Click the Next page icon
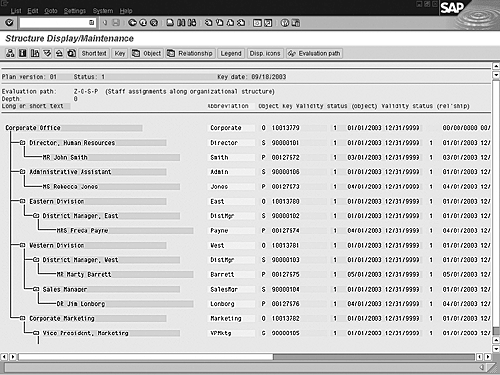The image size is (500, 375). coord(230,23)
